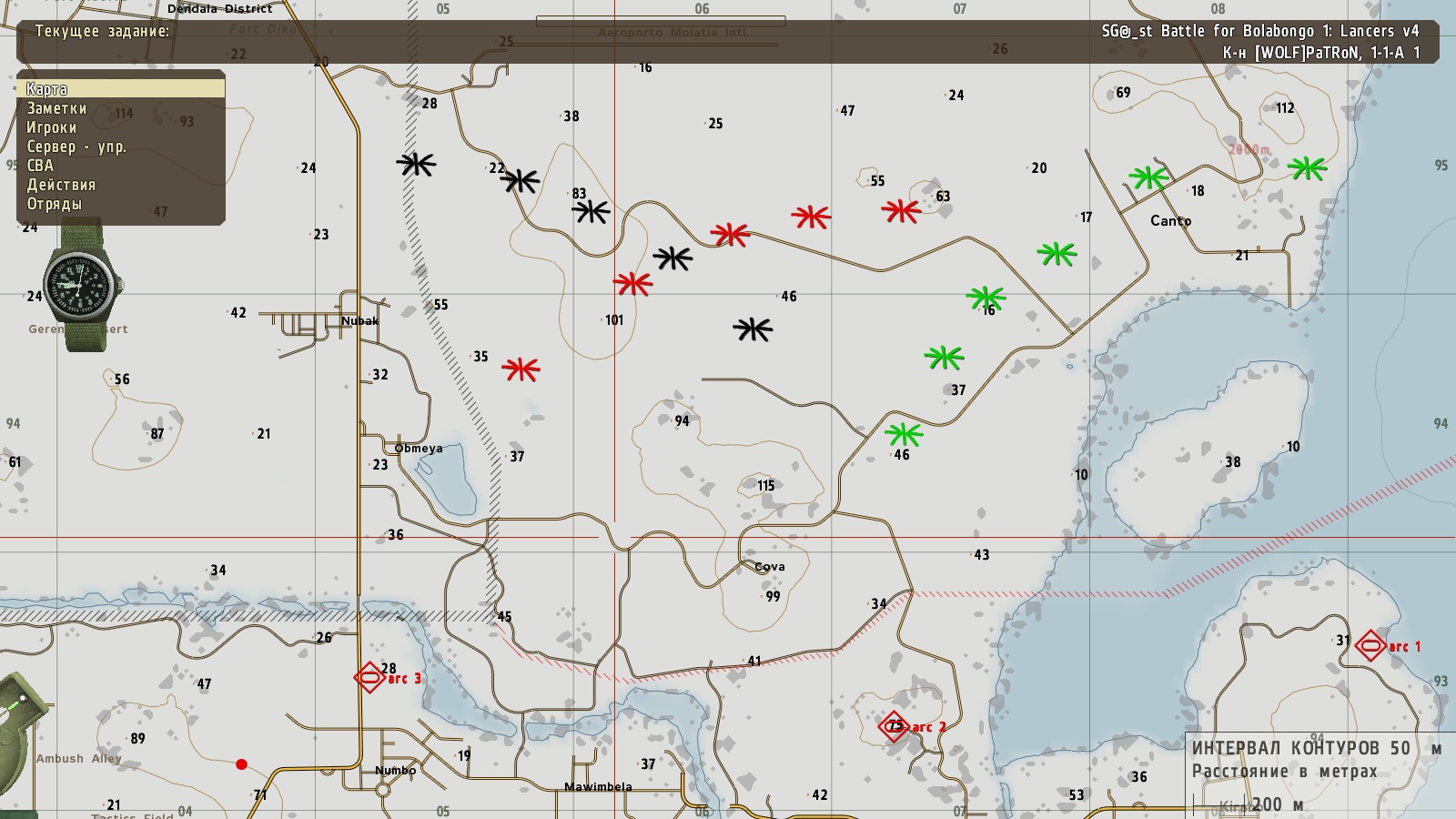Open the Карта menu entry

[x=121, y=88]
